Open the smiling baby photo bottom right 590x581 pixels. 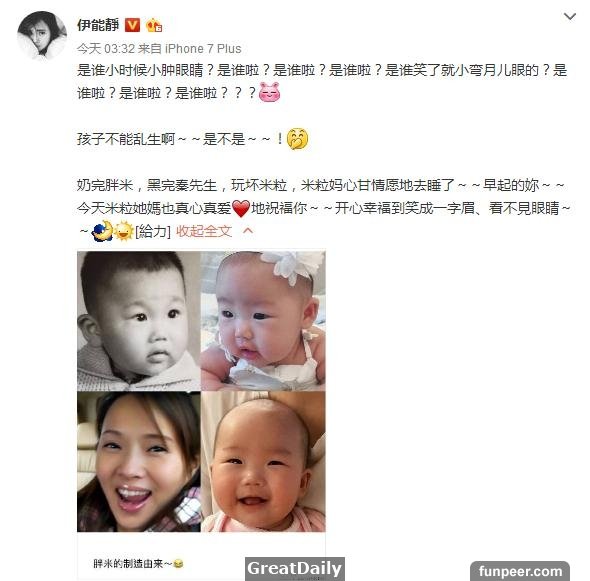[x=263, y=462]
